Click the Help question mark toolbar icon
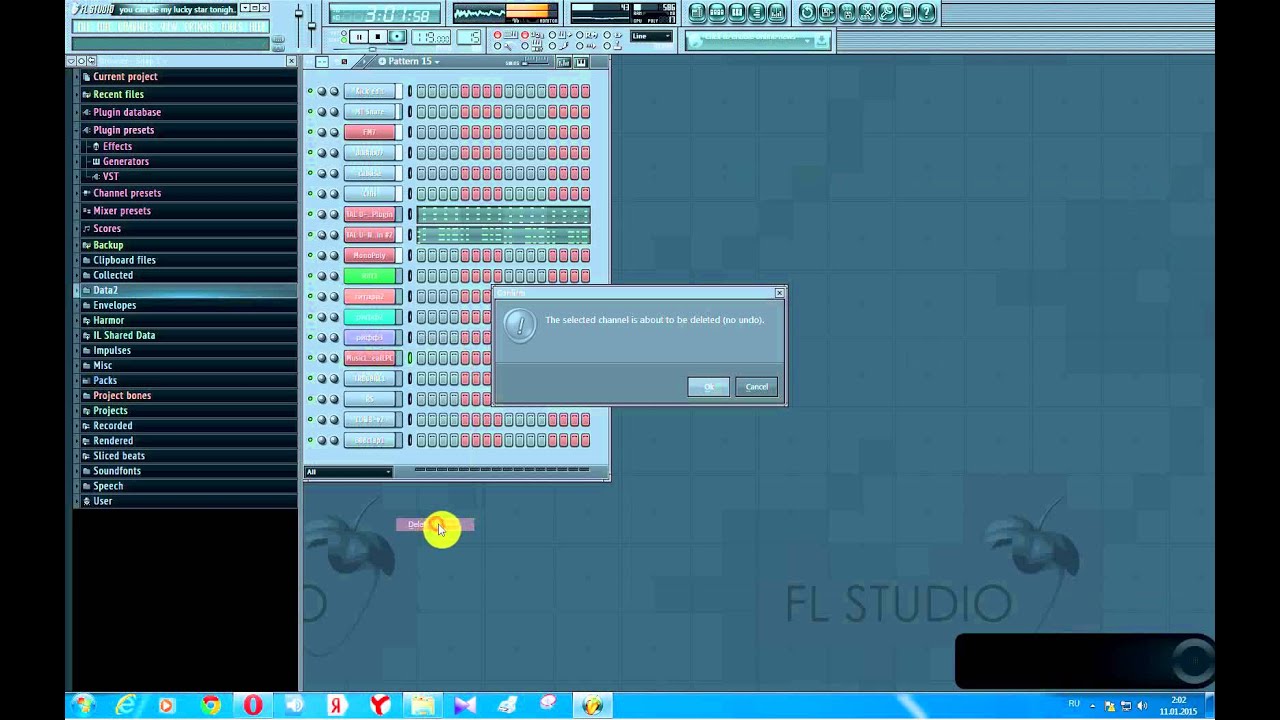 tap(926, 12)
